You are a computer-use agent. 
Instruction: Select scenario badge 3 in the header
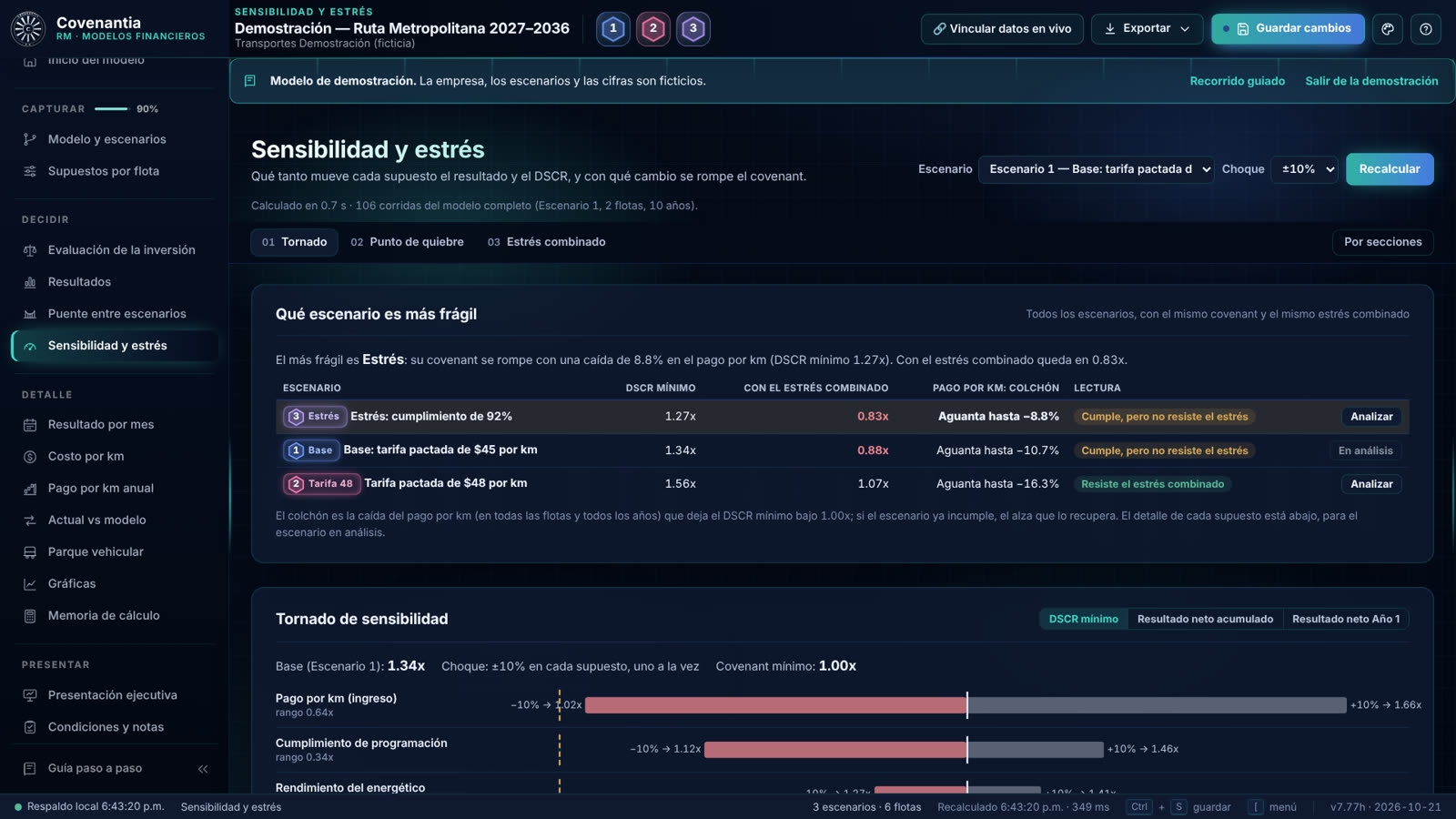coord(693,29)
